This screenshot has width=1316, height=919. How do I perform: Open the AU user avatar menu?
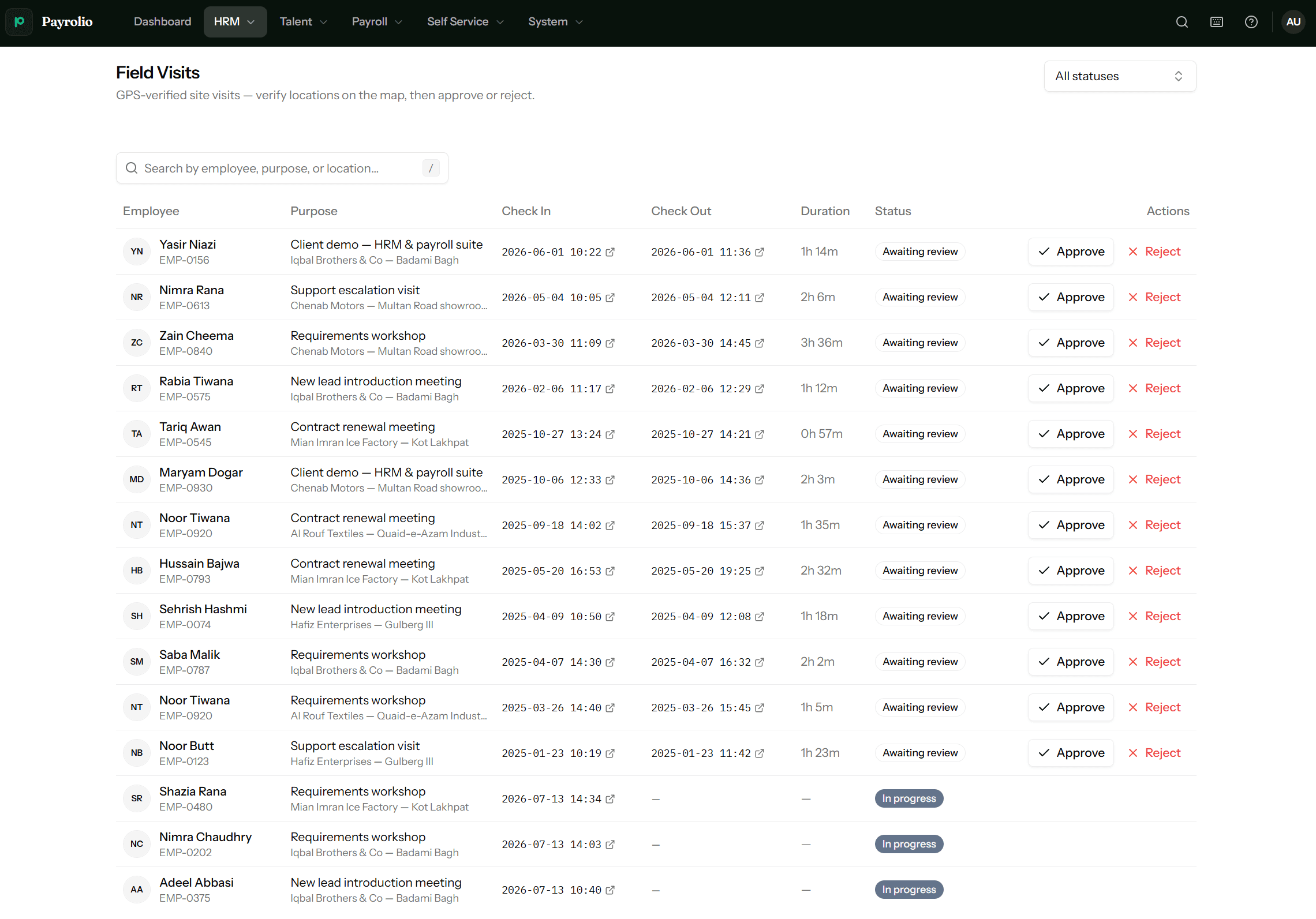[1293, 22]
